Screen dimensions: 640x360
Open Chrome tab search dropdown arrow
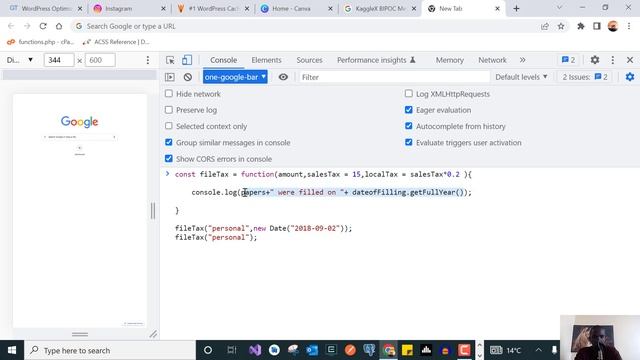[x=559, y=8]
